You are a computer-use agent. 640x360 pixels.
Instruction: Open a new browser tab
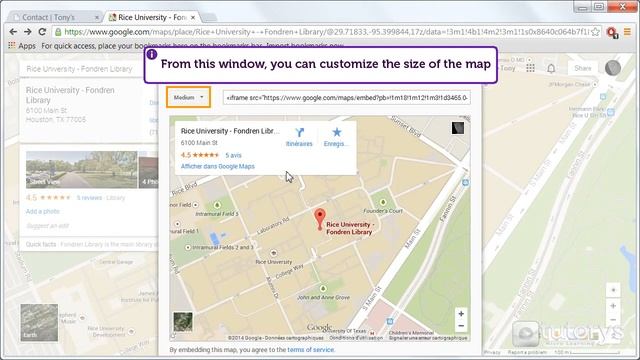(209, 17)
